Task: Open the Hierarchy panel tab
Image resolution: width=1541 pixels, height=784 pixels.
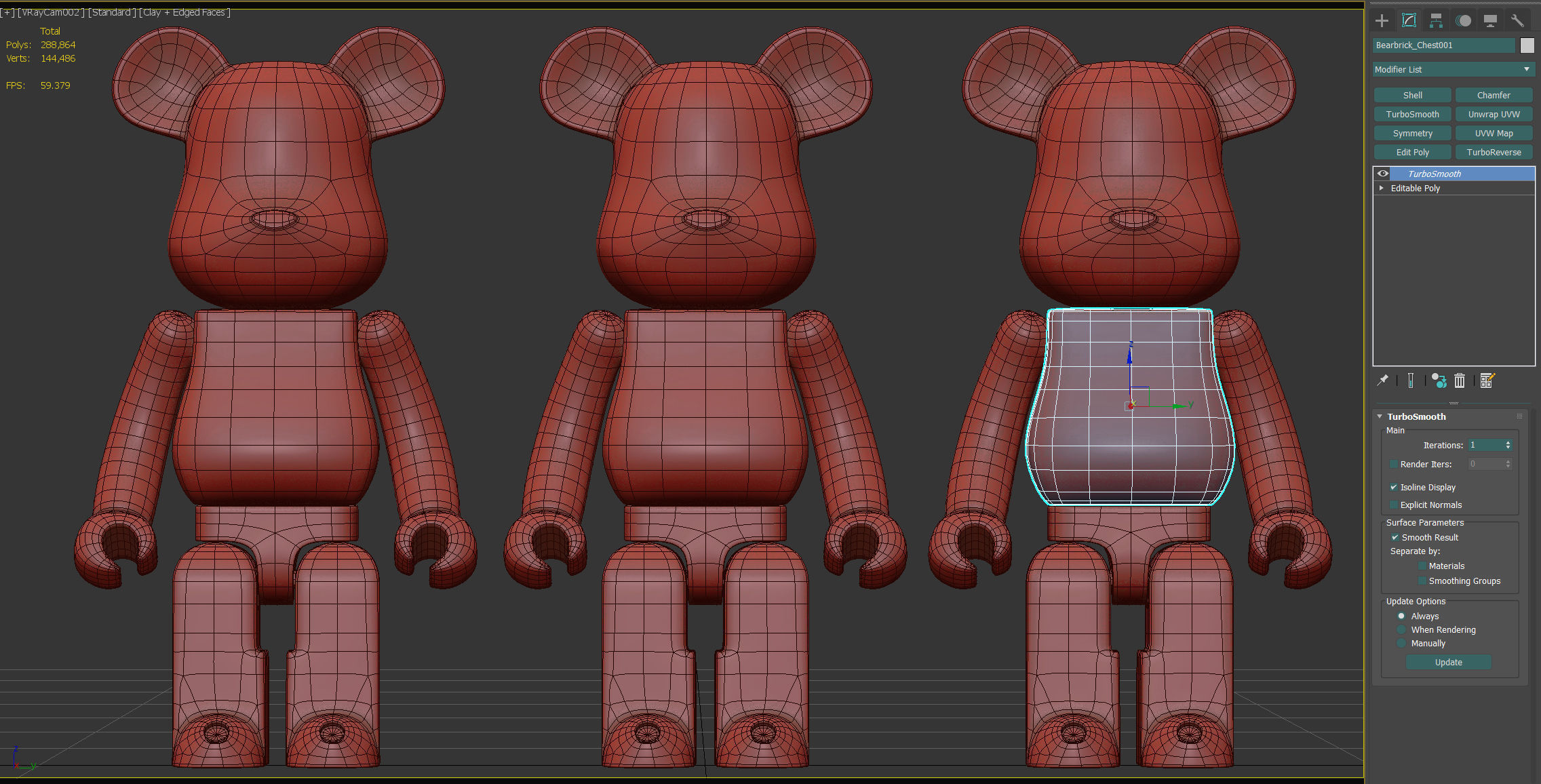Action: (1436, 20)
